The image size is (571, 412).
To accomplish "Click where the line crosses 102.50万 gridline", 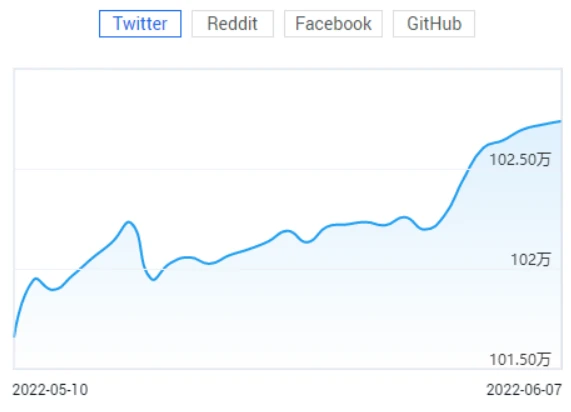I will click(469, 169).
